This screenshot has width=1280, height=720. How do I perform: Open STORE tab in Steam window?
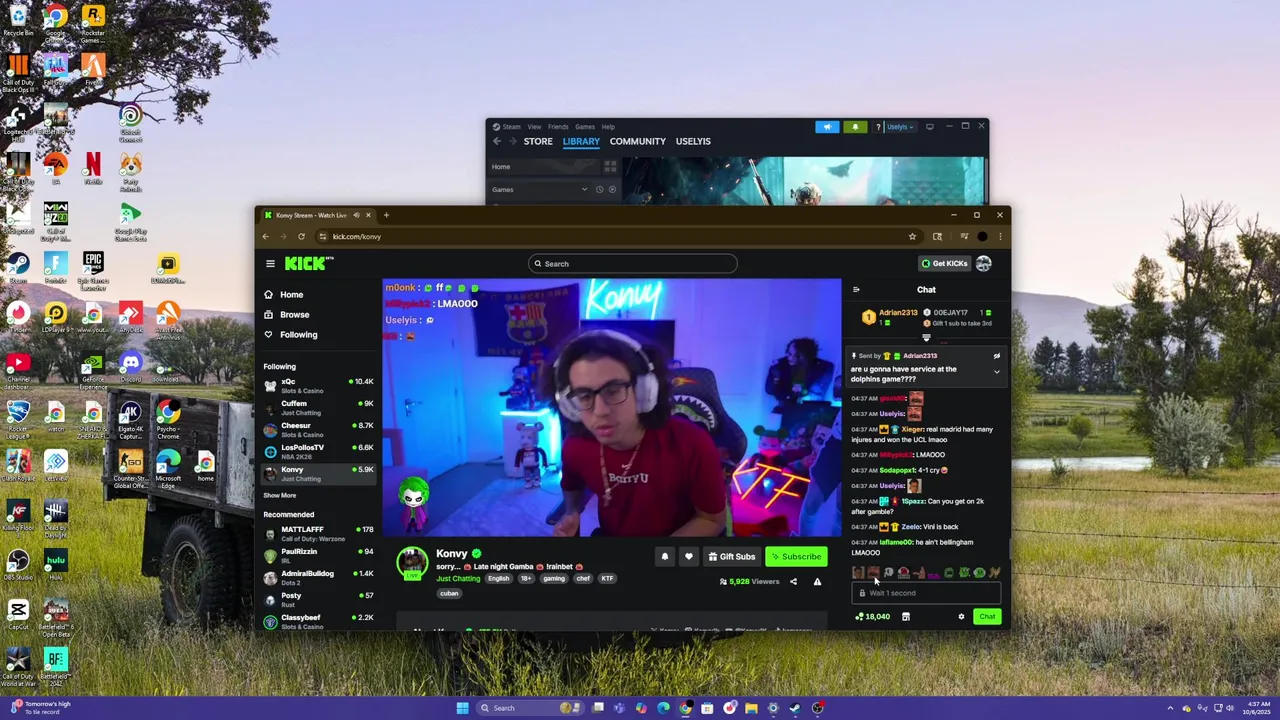(538, 142)
